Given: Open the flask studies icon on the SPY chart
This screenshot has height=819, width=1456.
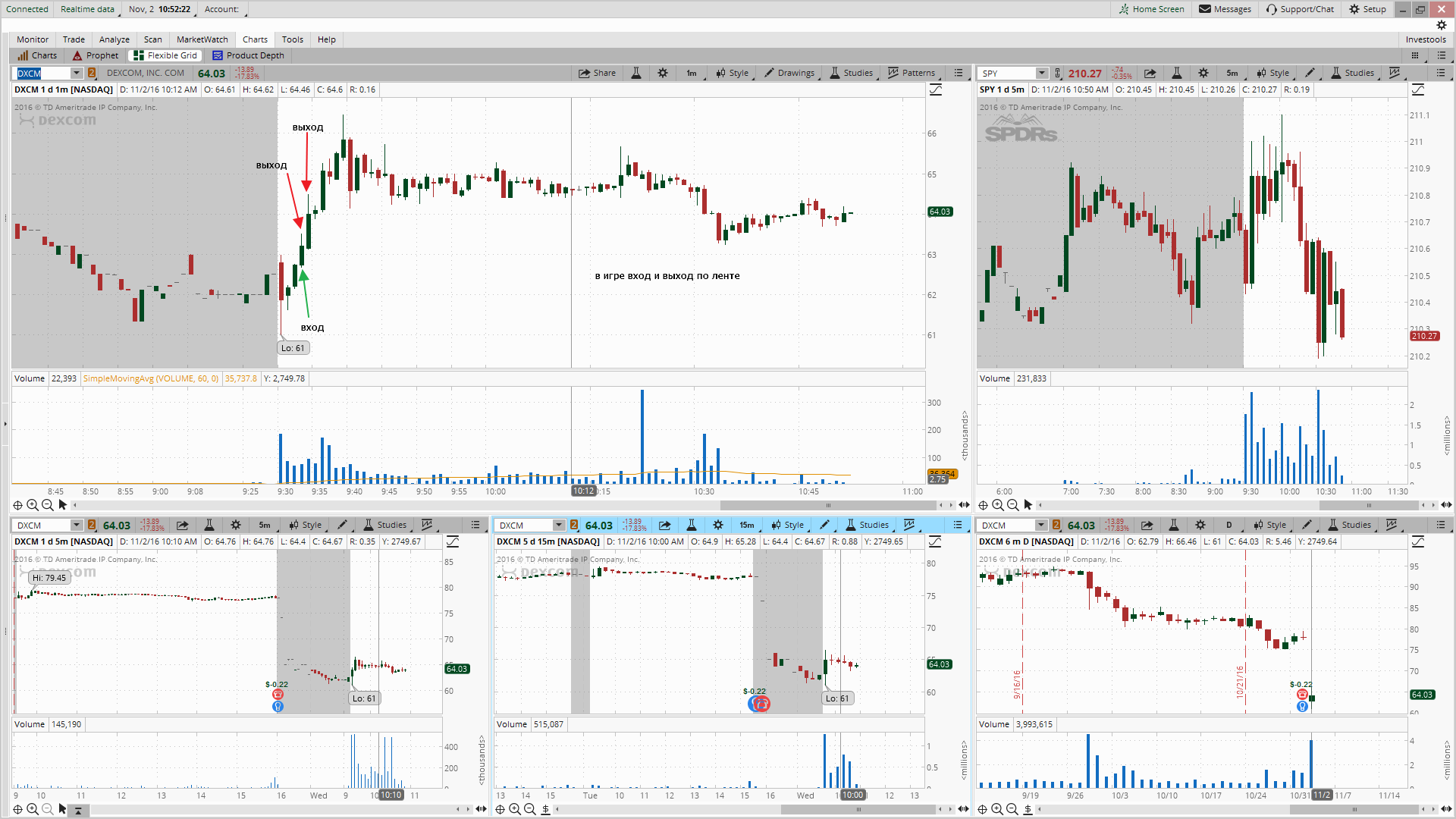Looking at the screenshot, I should coord(1177,73).
